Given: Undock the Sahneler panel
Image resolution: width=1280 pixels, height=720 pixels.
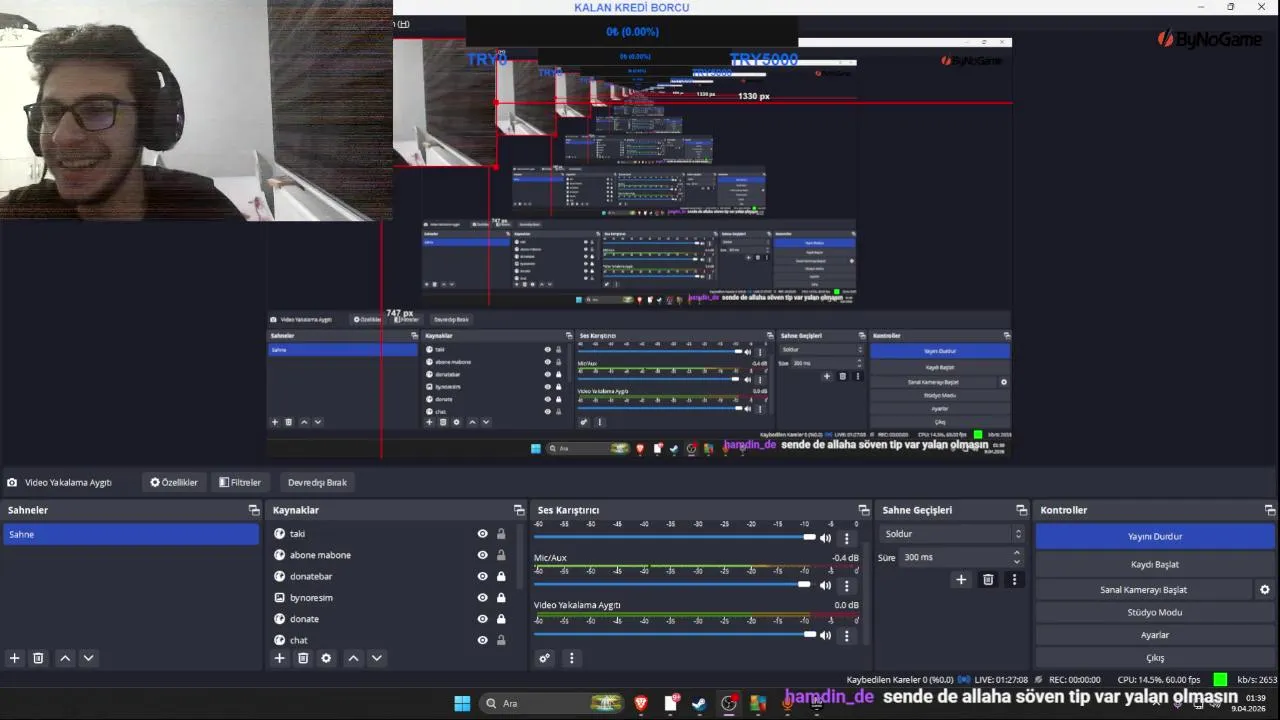Looking at the screenshot, I should (x=254, y=510).
